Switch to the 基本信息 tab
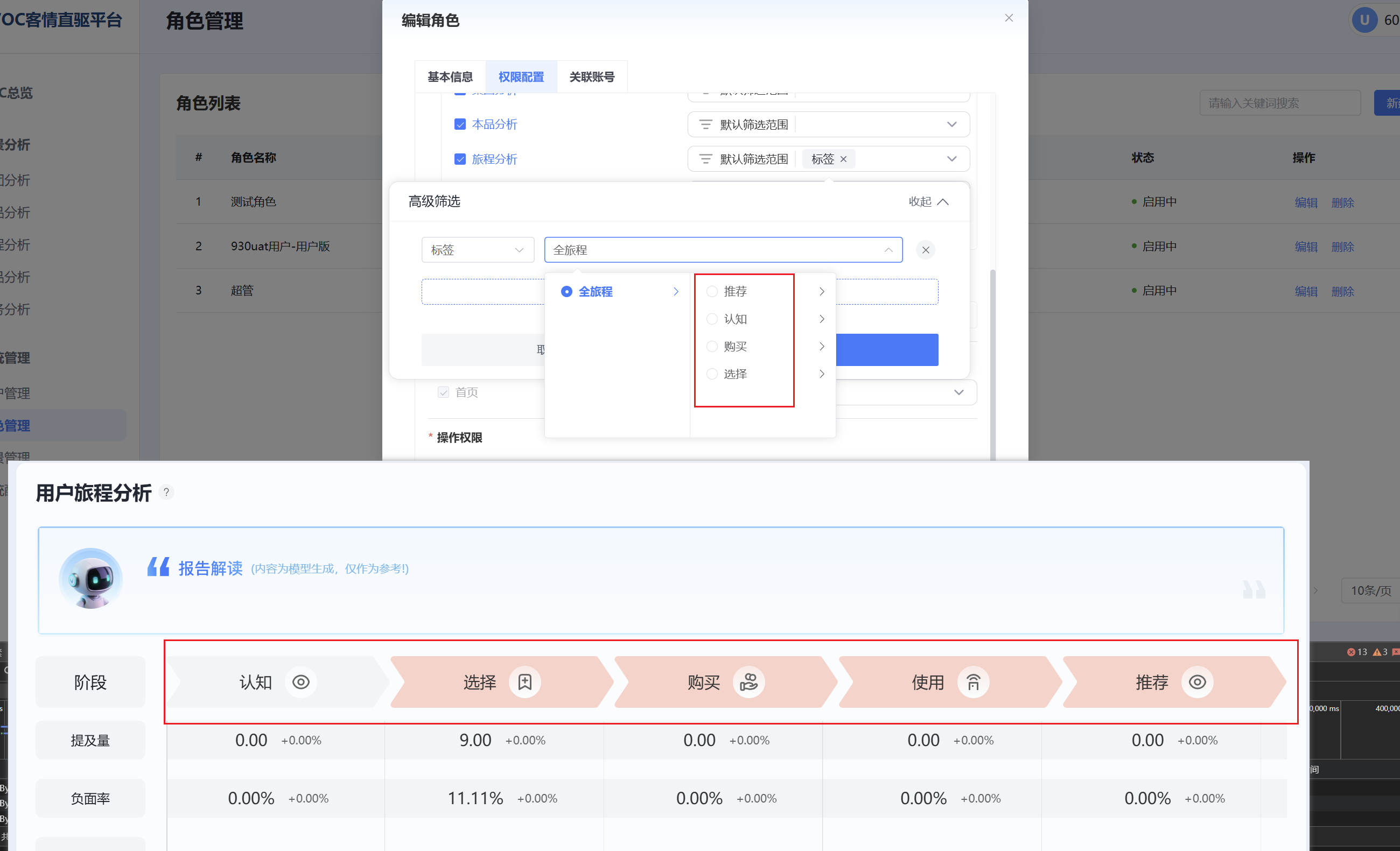 pyautogui.click(x=450, y=76)
